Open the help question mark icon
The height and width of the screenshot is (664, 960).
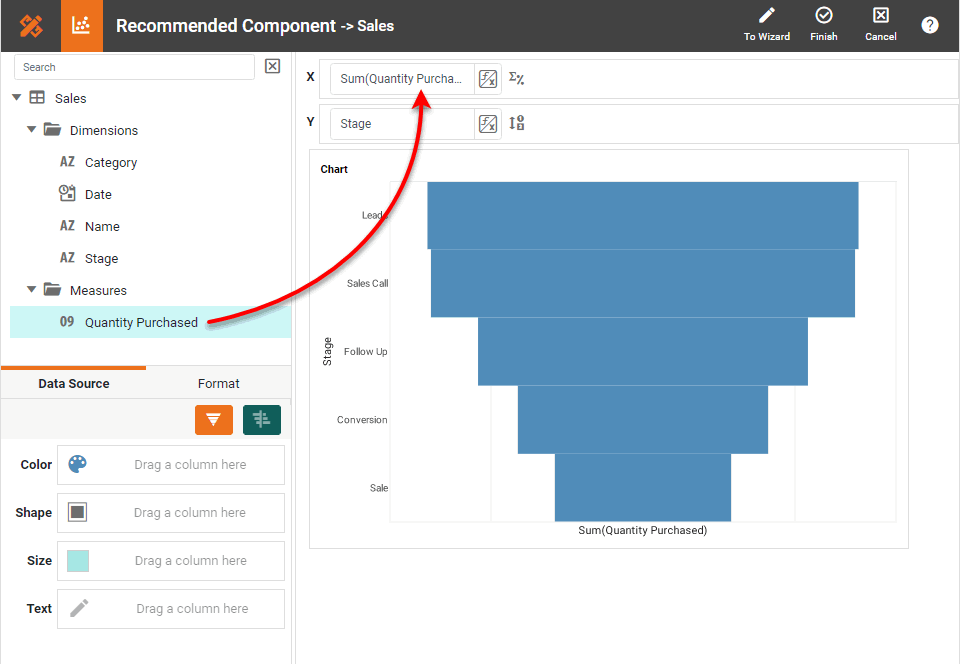point(930,25)
